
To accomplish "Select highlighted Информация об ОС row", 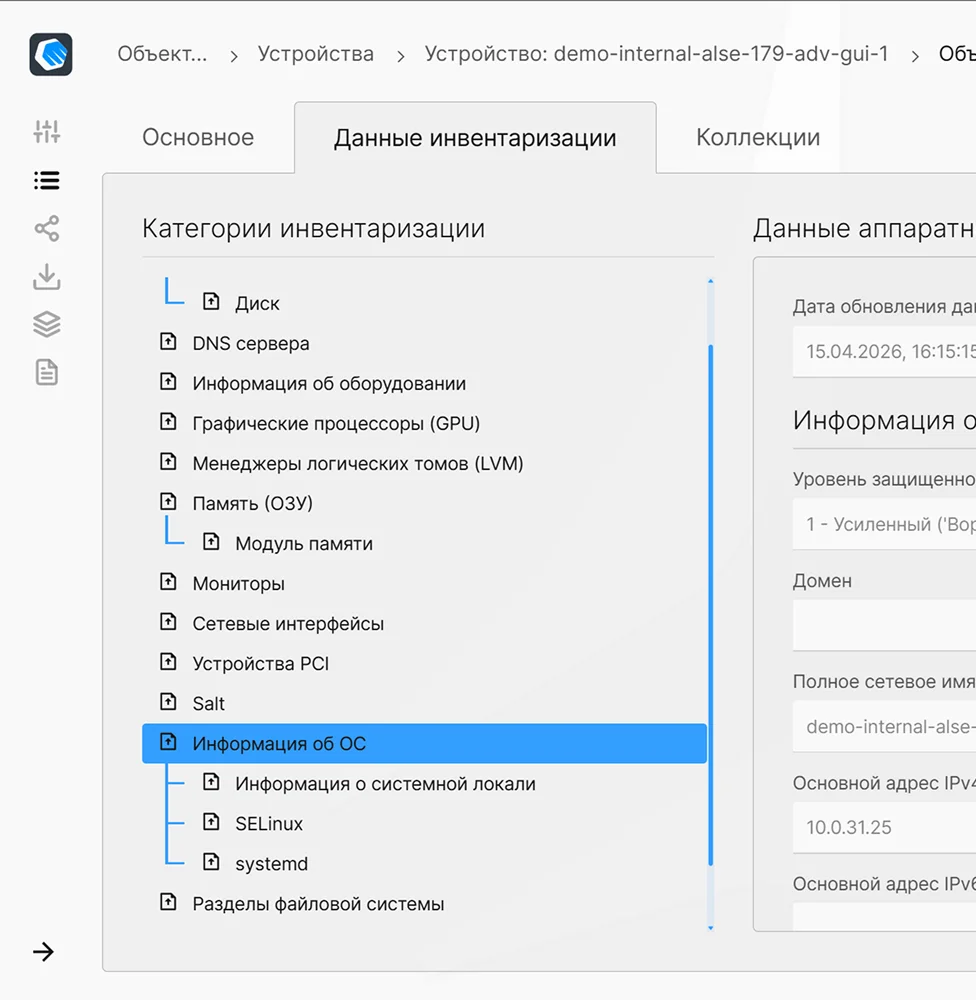I will (x=424, y=744).
